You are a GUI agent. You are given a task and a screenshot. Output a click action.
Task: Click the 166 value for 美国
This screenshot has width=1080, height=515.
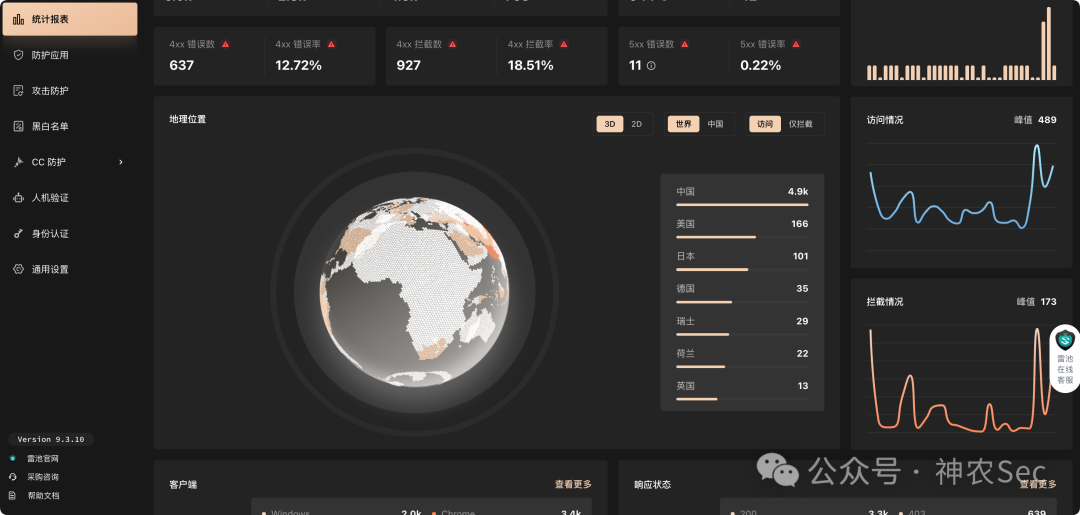click(x=800, y=224)
